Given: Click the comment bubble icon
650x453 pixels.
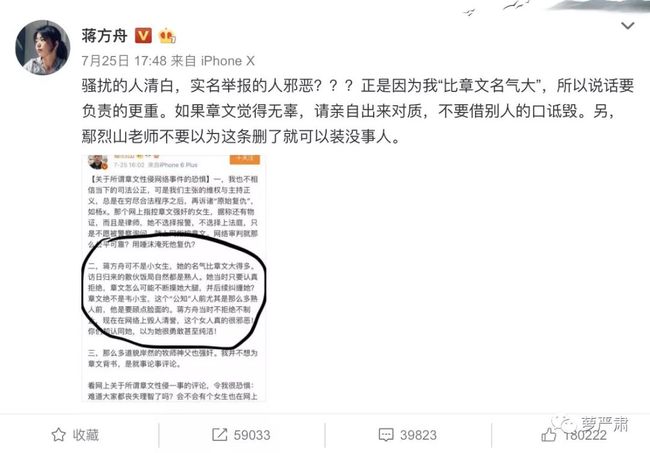Looking at the screenshot, I should 386,435.
